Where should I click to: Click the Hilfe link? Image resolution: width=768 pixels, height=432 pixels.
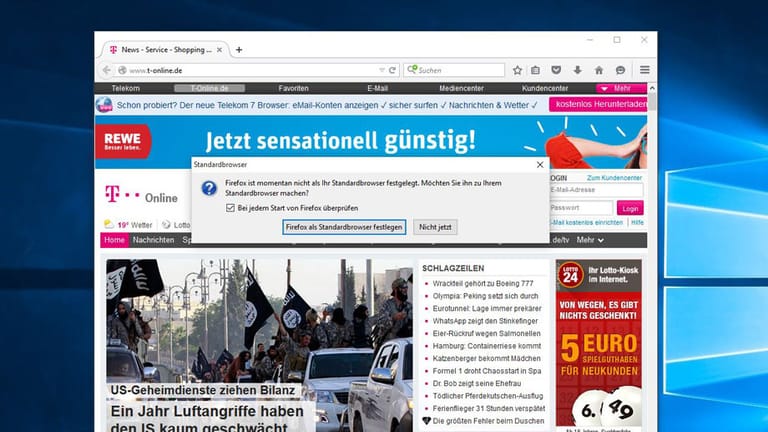click(637, 222)
